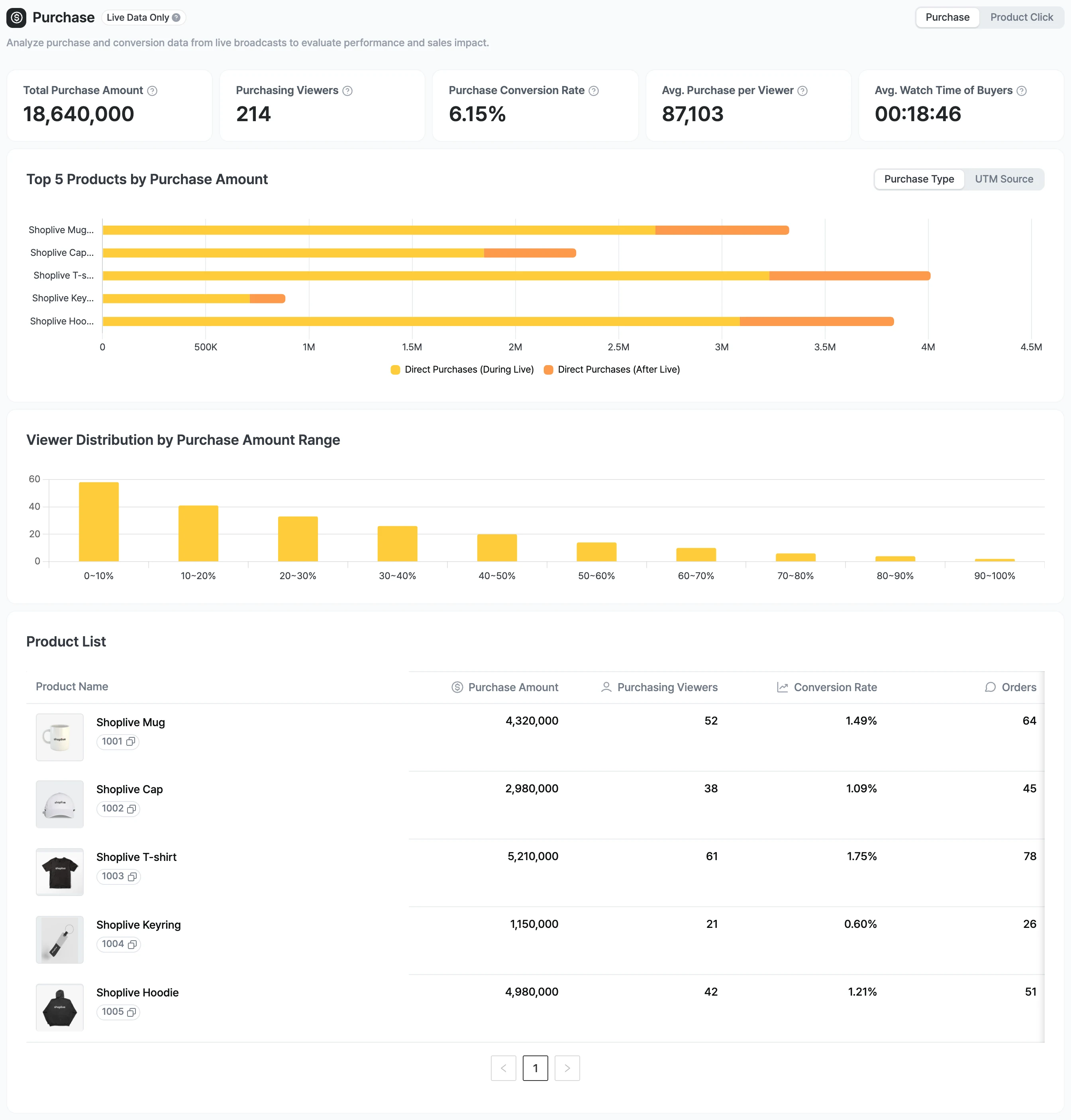This screenshot has width=1071, height=1120.
Task: Click the Shoplive Mug product thumbnail
Action: click(x=60, y=737)
